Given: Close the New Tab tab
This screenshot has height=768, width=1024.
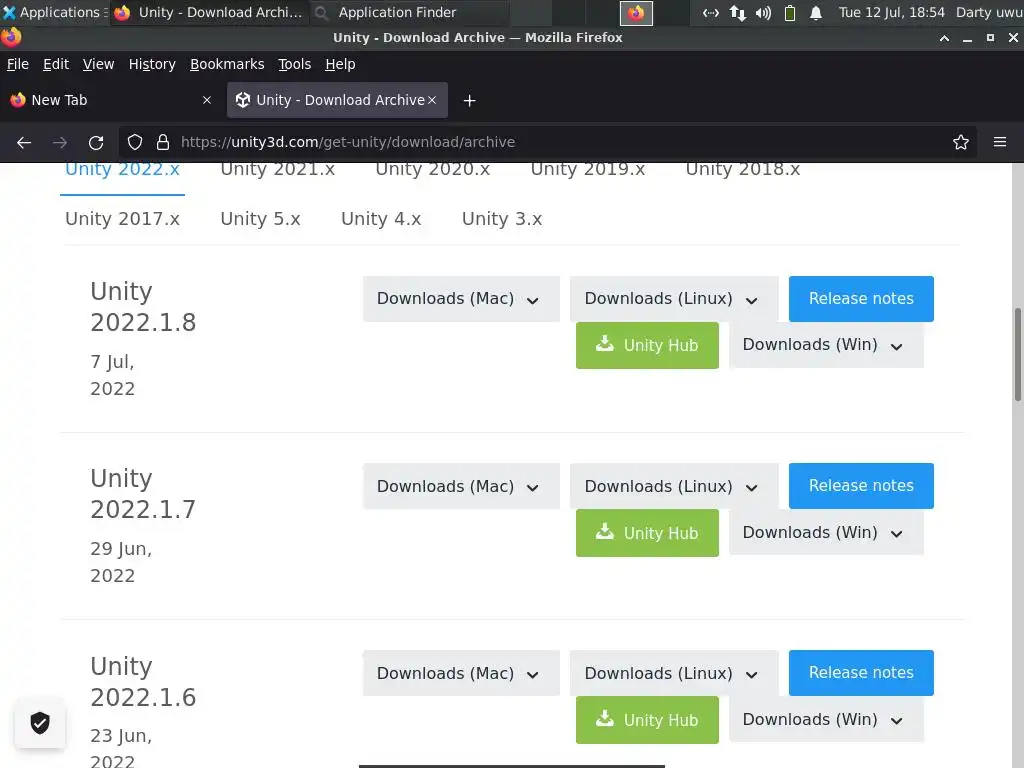Looking at the screenshot, I should tap(207, 100).
